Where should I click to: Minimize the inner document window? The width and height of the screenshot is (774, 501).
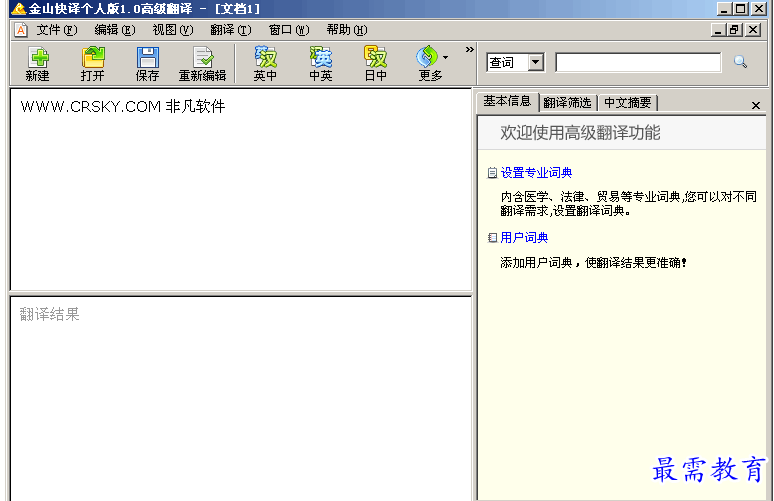tap(718, 30)
